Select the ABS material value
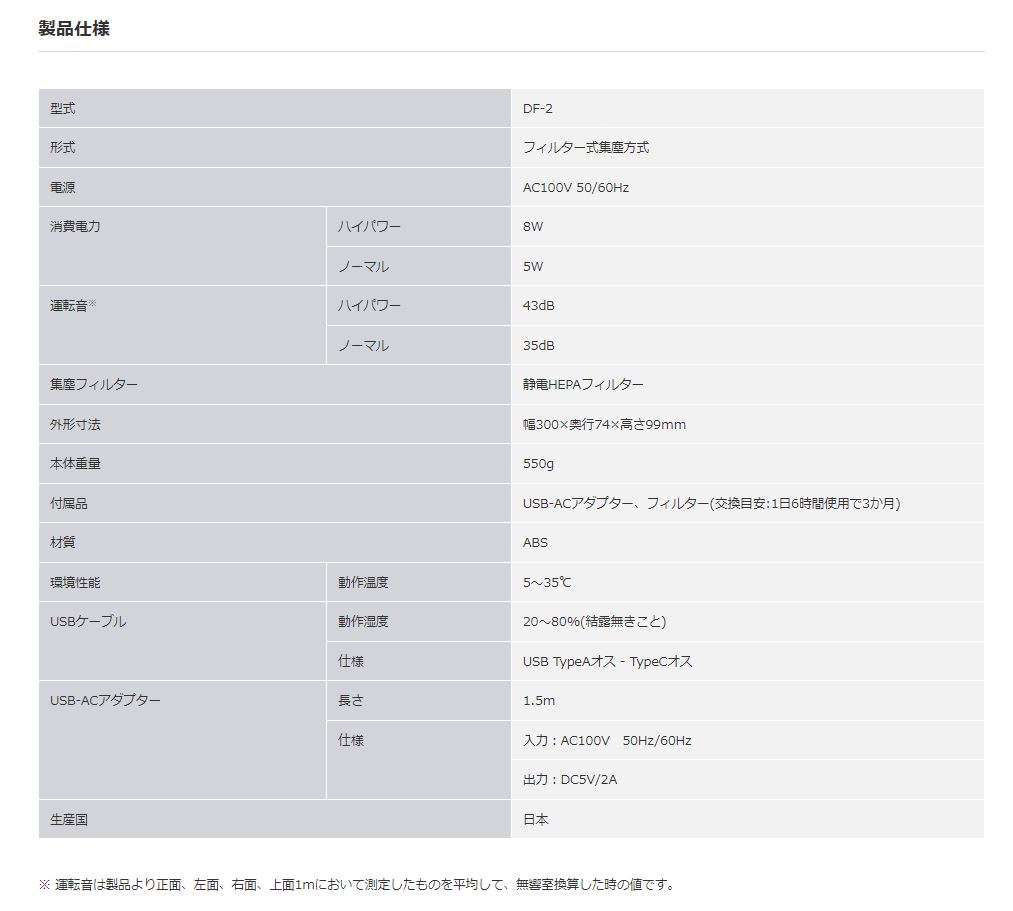1013x911 pixels. point(535,542)
